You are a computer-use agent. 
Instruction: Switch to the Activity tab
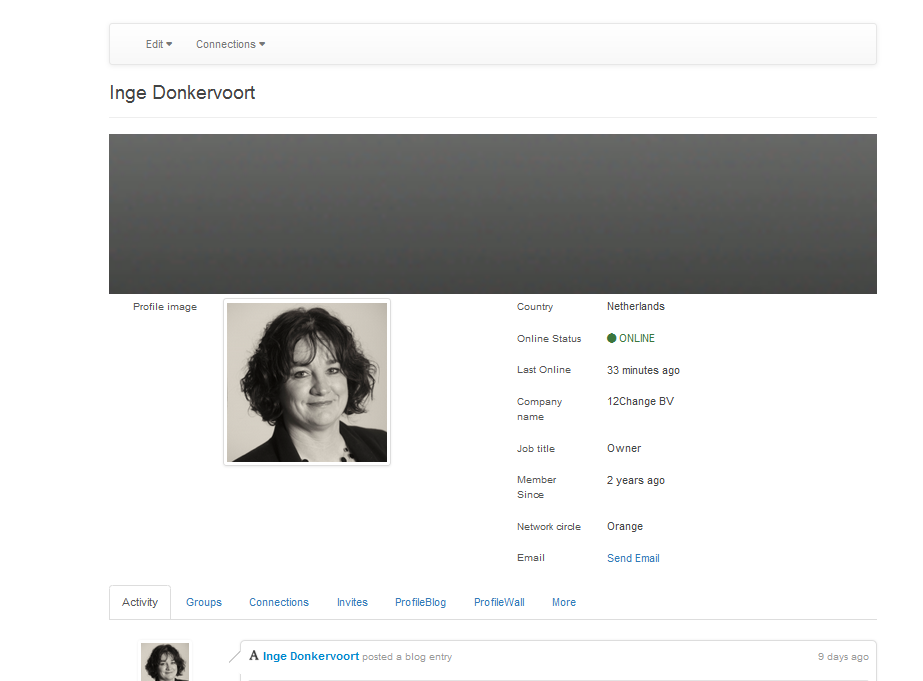coord(140,602)
